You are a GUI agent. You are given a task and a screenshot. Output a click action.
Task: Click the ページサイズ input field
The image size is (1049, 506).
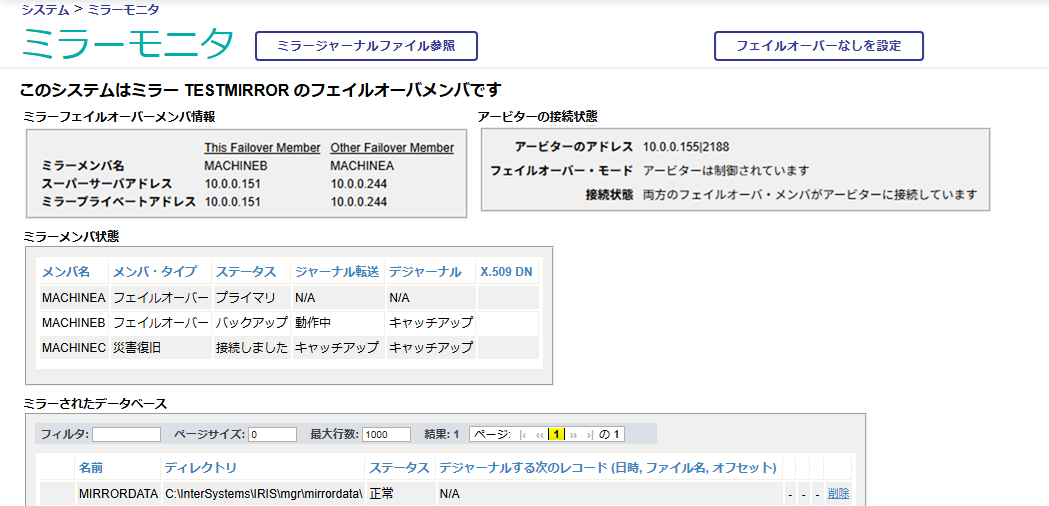(x=273, y=435)
